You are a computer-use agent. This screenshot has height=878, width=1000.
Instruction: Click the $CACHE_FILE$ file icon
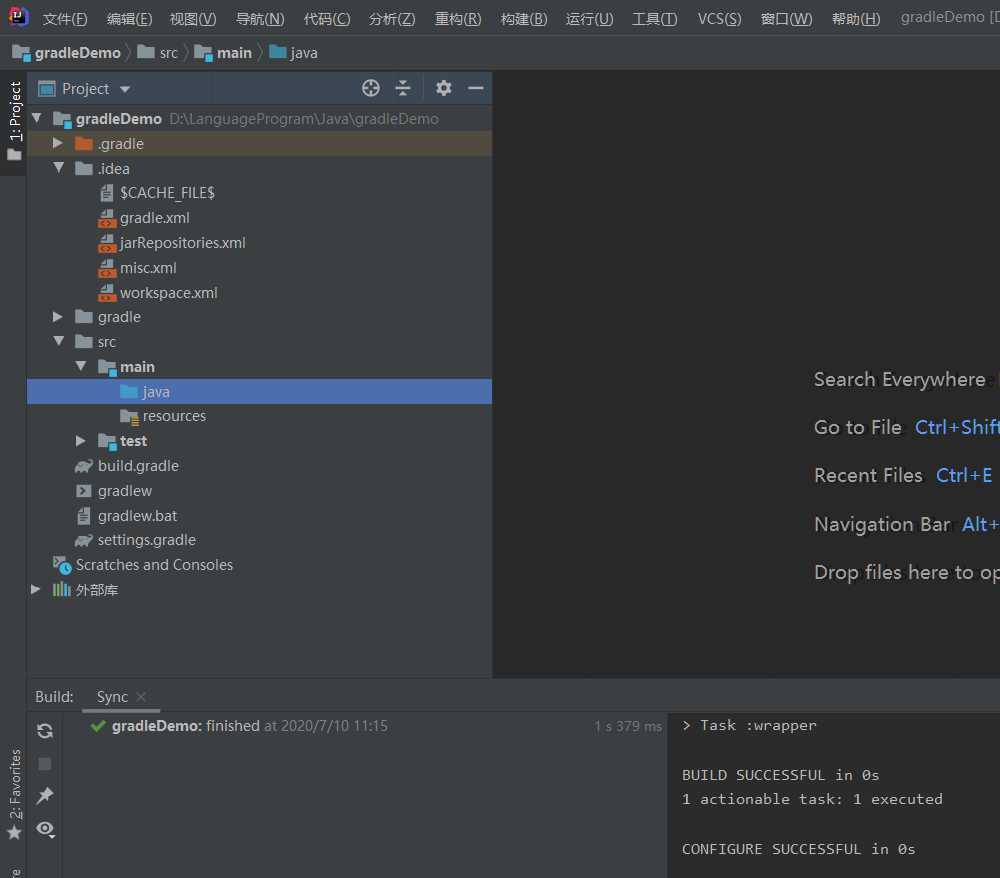pyautogui.click(x=107, y=193)
